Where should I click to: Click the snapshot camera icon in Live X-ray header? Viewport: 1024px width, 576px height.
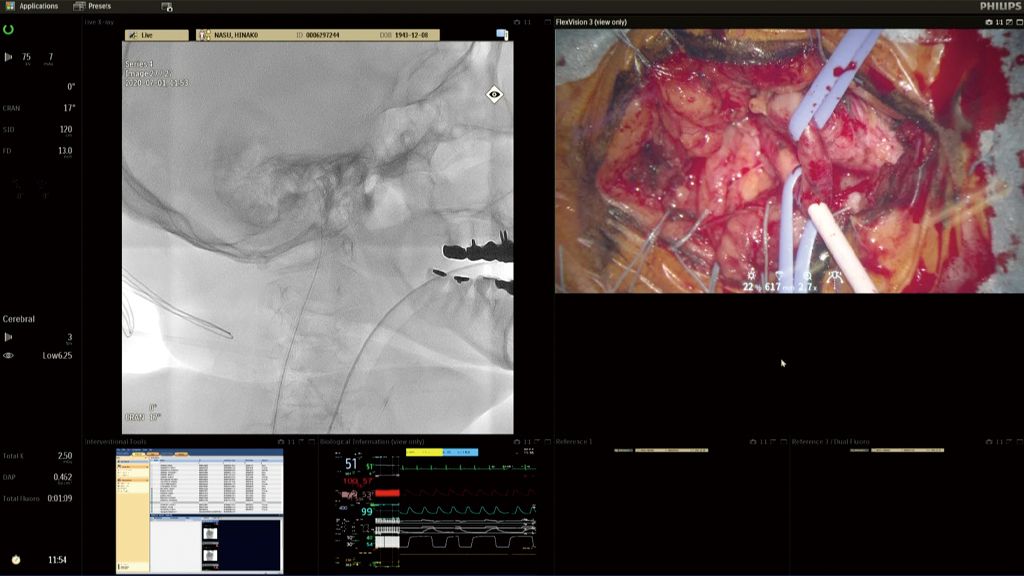(517, 22)
